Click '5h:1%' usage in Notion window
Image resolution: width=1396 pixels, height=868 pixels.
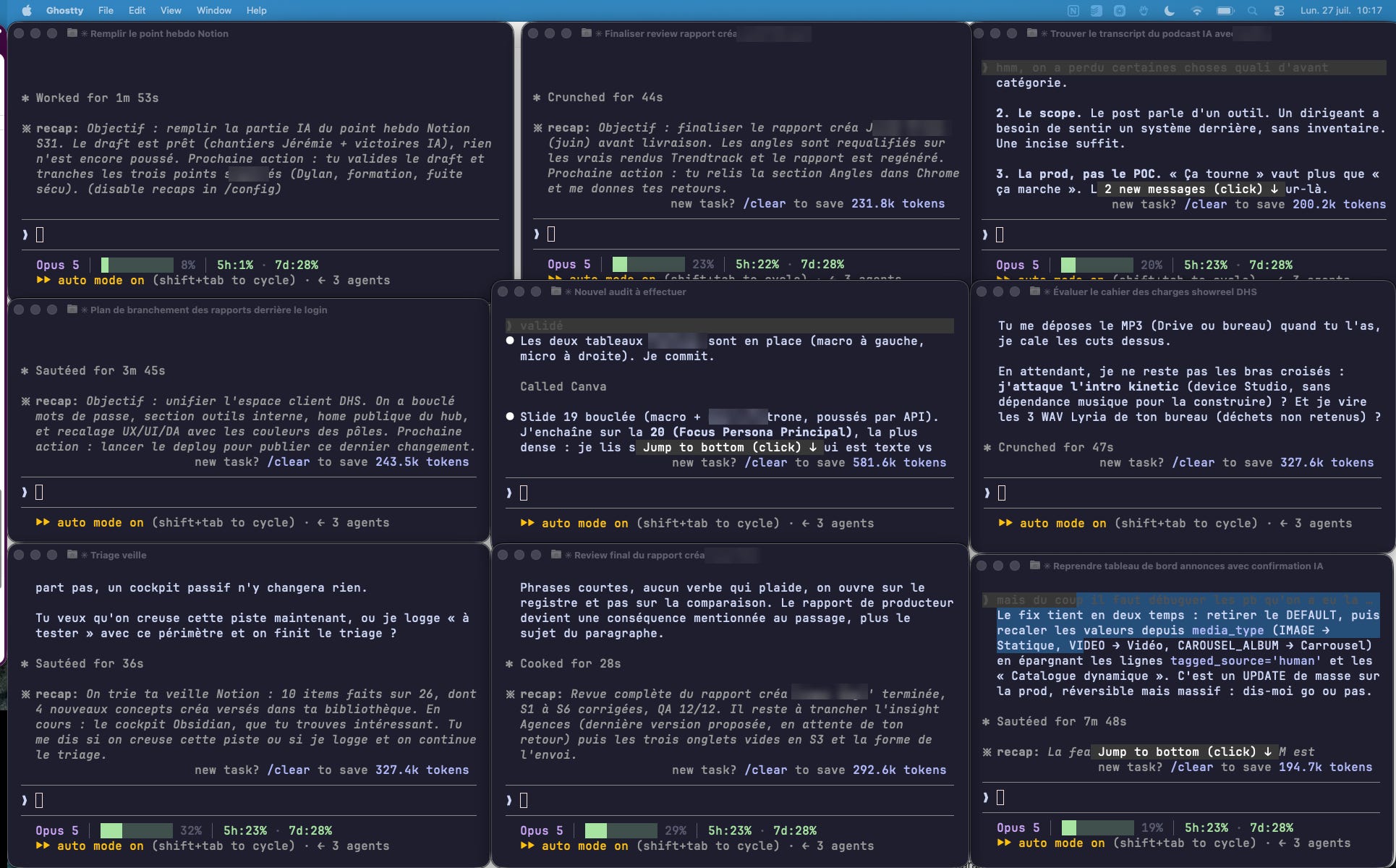[235, 265]
